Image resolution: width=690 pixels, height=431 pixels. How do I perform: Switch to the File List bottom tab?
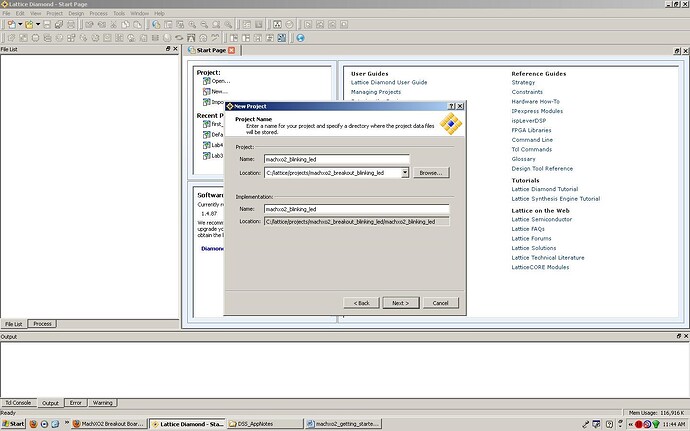[x=14, y=324]
